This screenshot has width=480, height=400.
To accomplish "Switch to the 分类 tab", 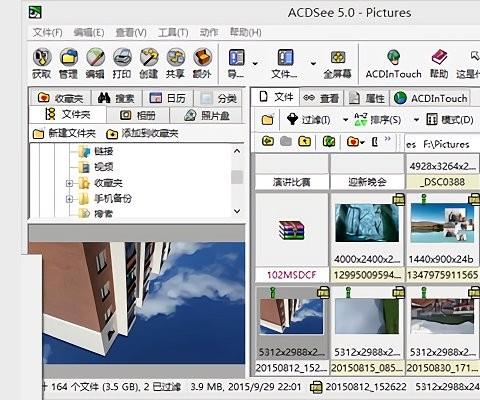I will 218,98.
